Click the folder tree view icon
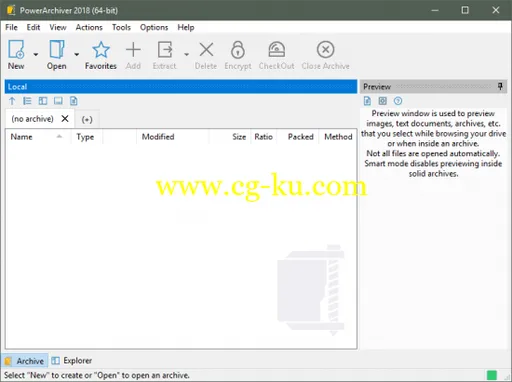The height and width of the screenshot is (382, 512). tap(27, 101)
